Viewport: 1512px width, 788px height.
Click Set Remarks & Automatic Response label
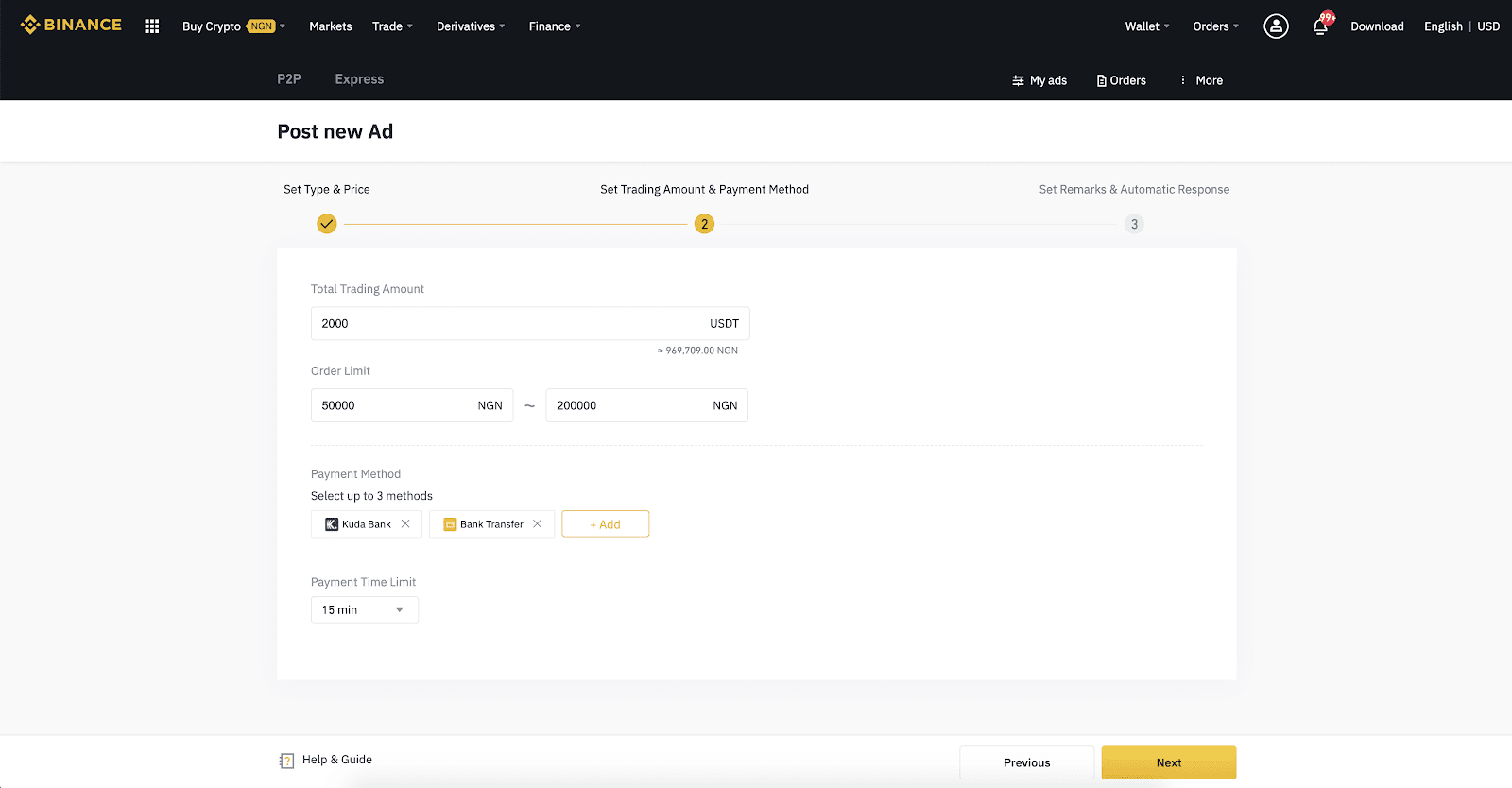[x=1134, y=190]
